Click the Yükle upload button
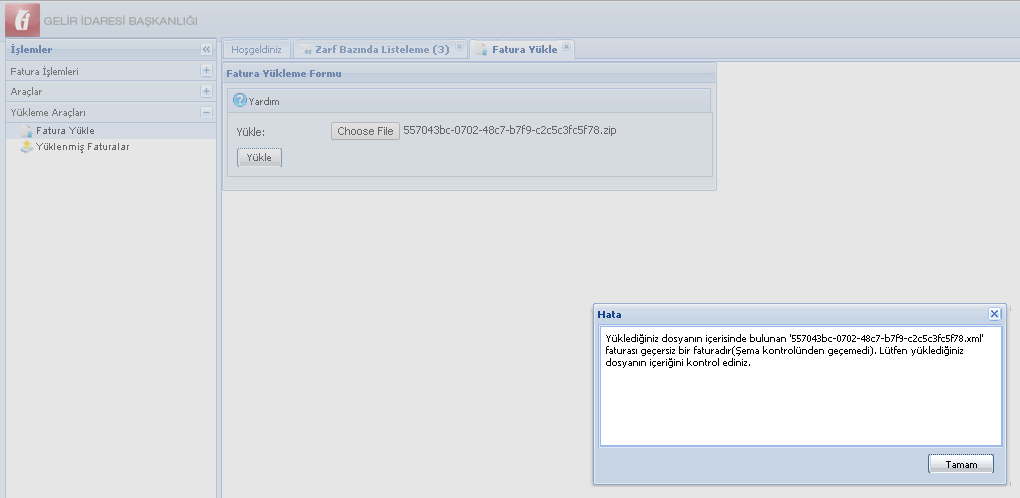The height and width of the screenshot is (498, 1020). (259, 158)
